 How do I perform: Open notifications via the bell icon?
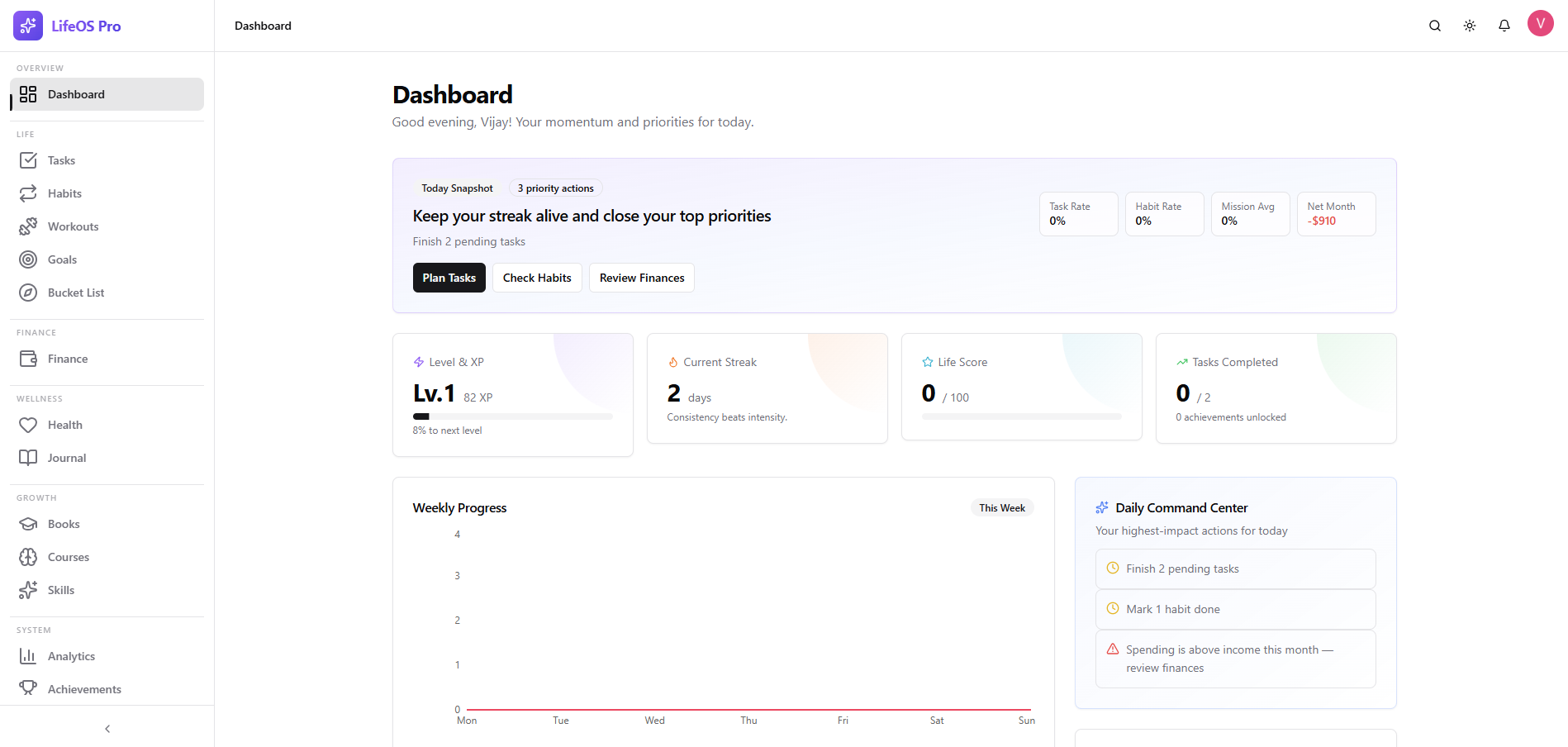pyautogui.click(x=1504, y=26)
